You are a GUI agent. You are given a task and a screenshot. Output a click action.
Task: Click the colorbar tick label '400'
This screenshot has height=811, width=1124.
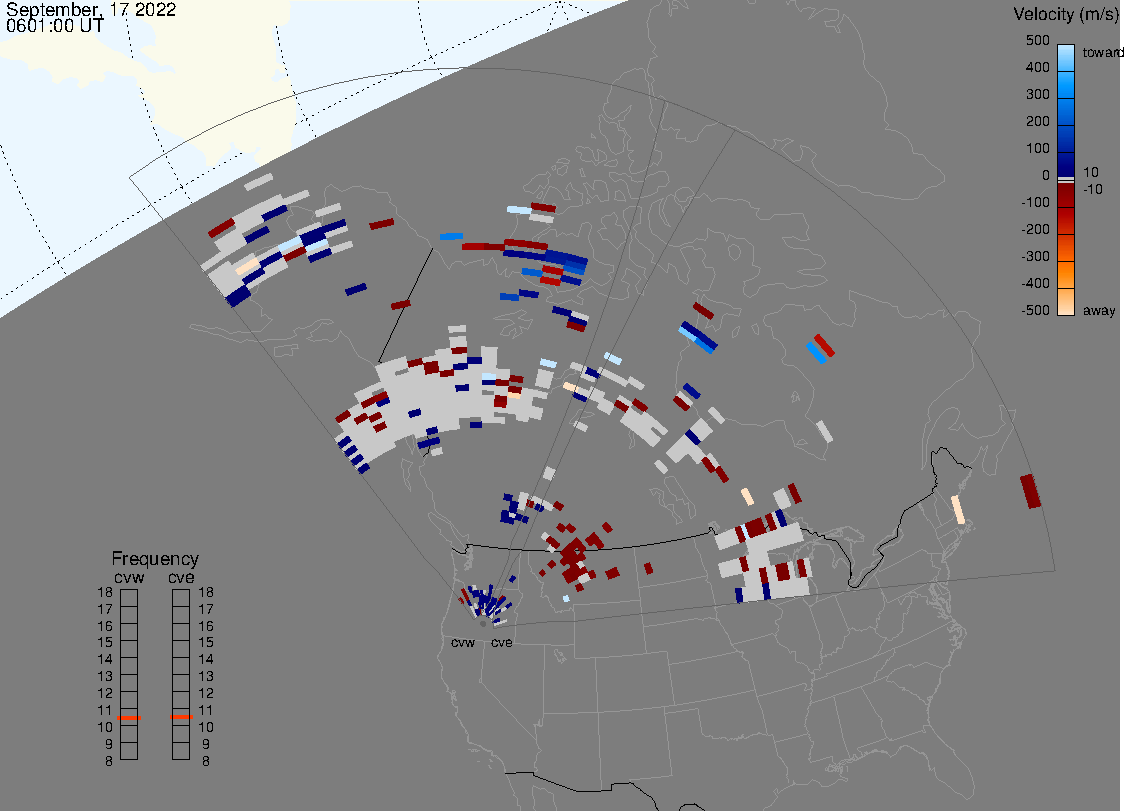pos(1037,67)
